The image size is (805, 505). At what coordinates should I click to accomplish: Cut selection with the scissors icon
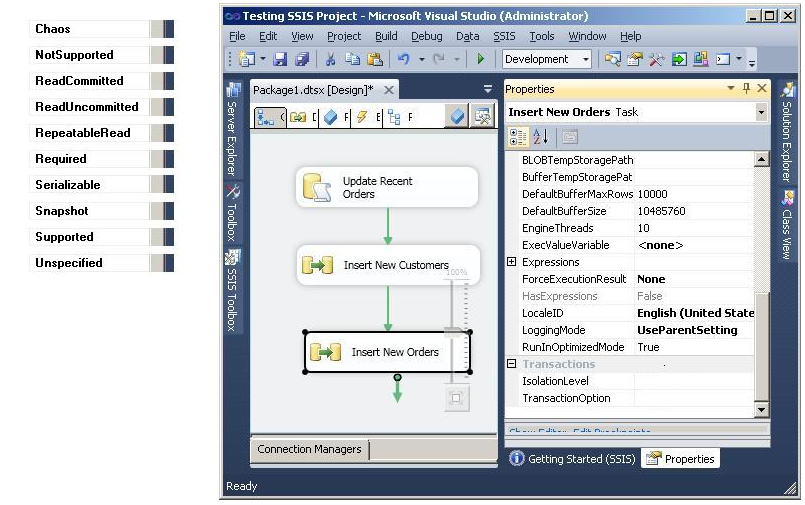(330, 60)
